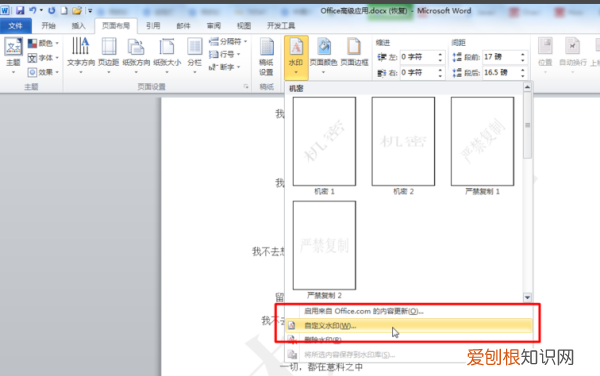
Task: Choose 将所选内容保存到水印库 menu item
Action: tap(409, 355)
